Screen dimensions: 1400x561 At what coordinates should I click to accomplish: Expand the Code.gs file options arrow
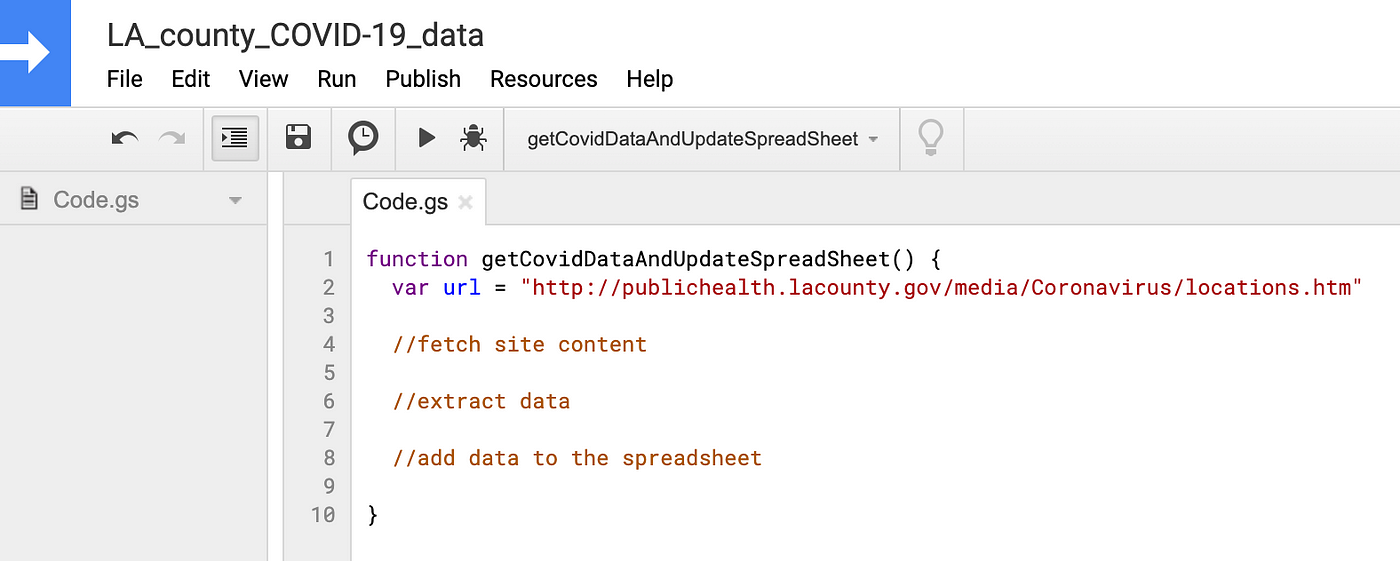click(x=235, y=200)
